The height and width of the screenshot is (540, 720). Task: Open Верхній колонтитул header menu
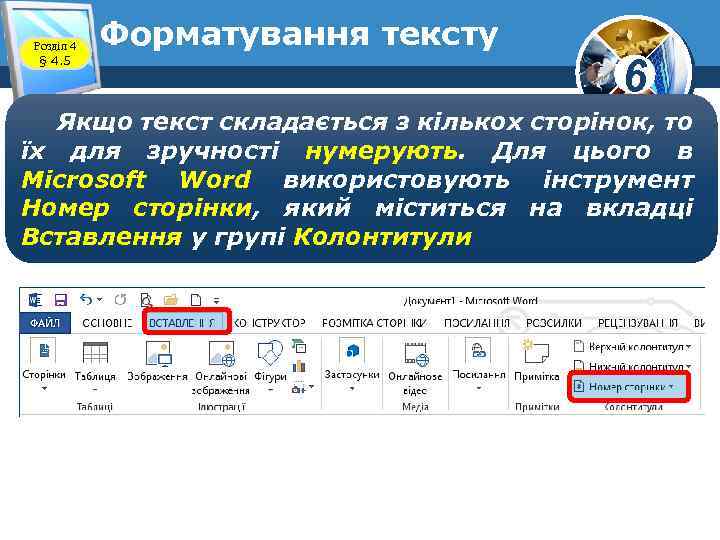(633, 347)
